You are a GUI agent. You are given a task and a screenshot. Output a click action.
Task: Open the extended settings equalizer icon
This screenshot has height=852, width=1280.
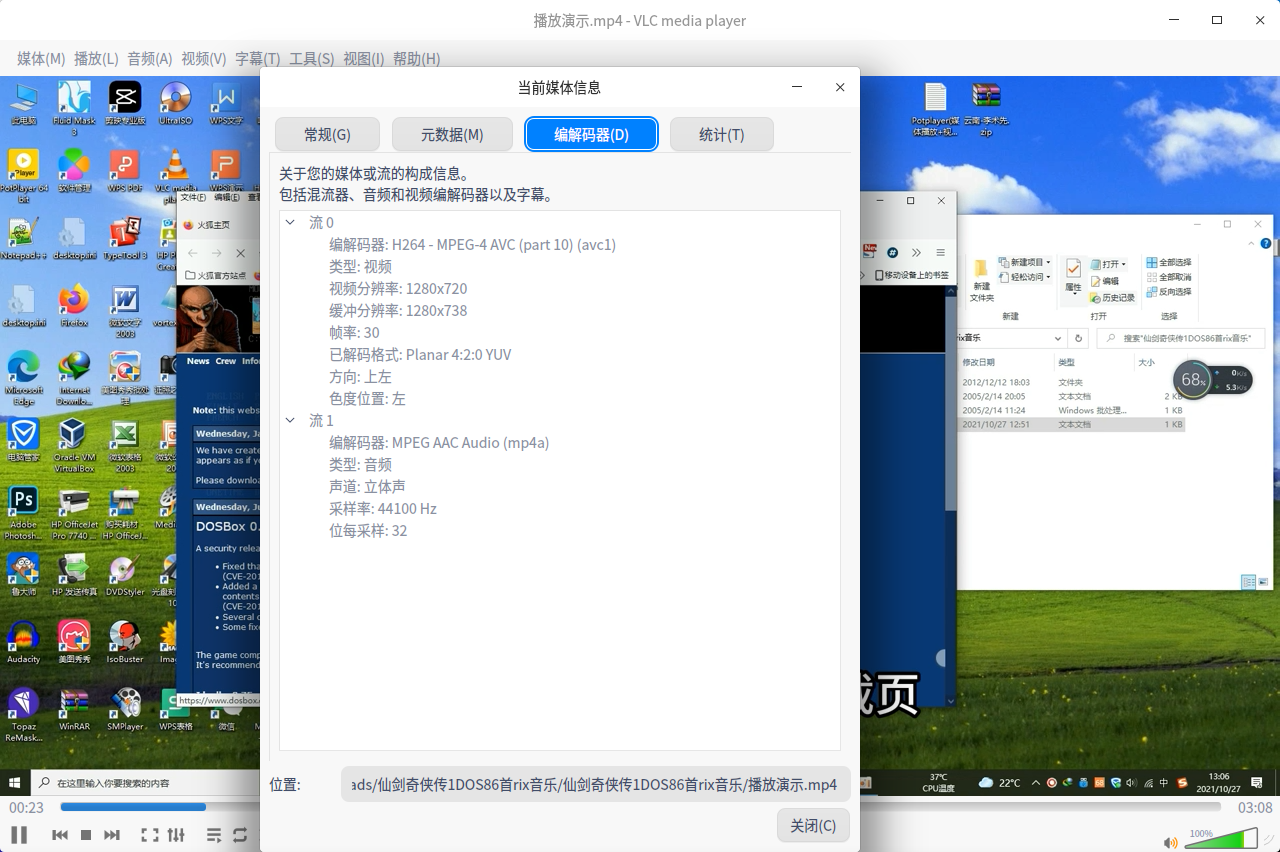[x=176, y=835]
